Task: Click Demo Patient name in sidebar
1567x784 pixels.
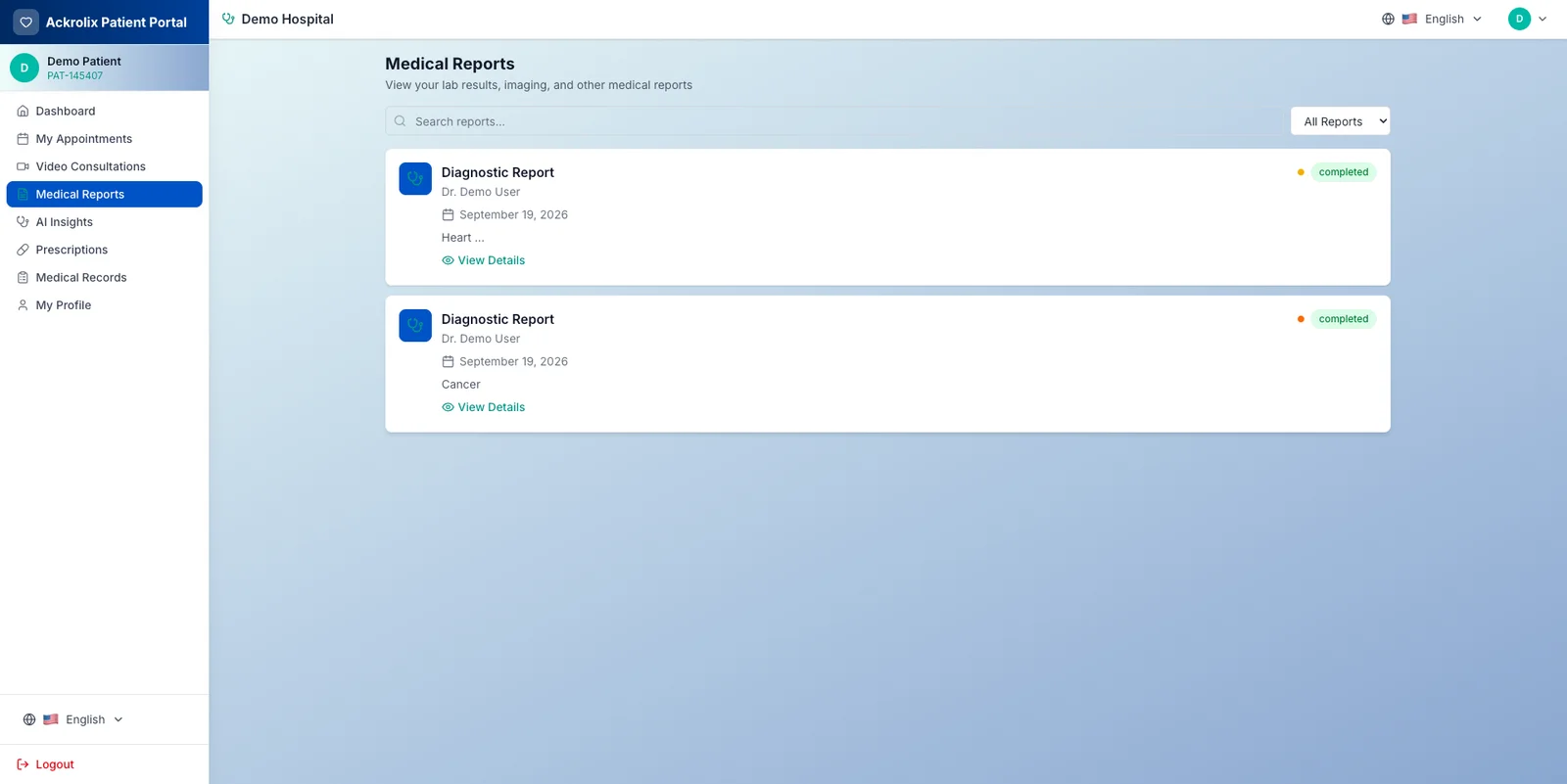Action: (x=84, y=61)
